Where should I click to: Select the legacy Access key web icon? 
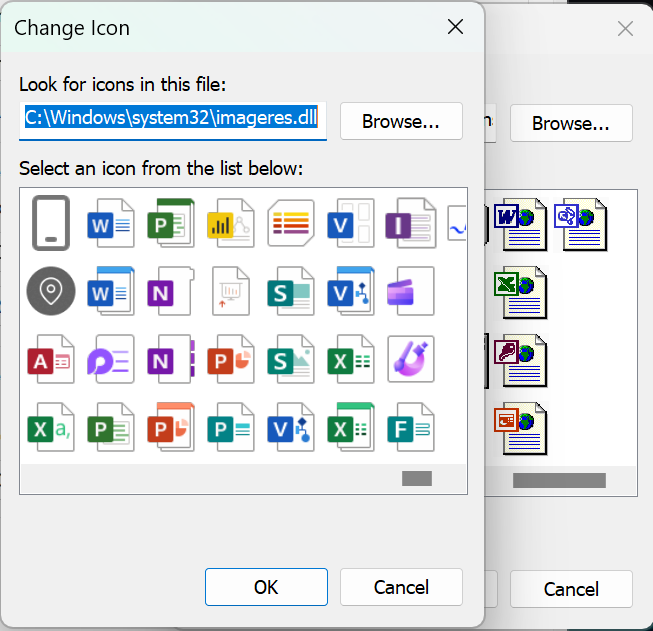pos(520,359)
